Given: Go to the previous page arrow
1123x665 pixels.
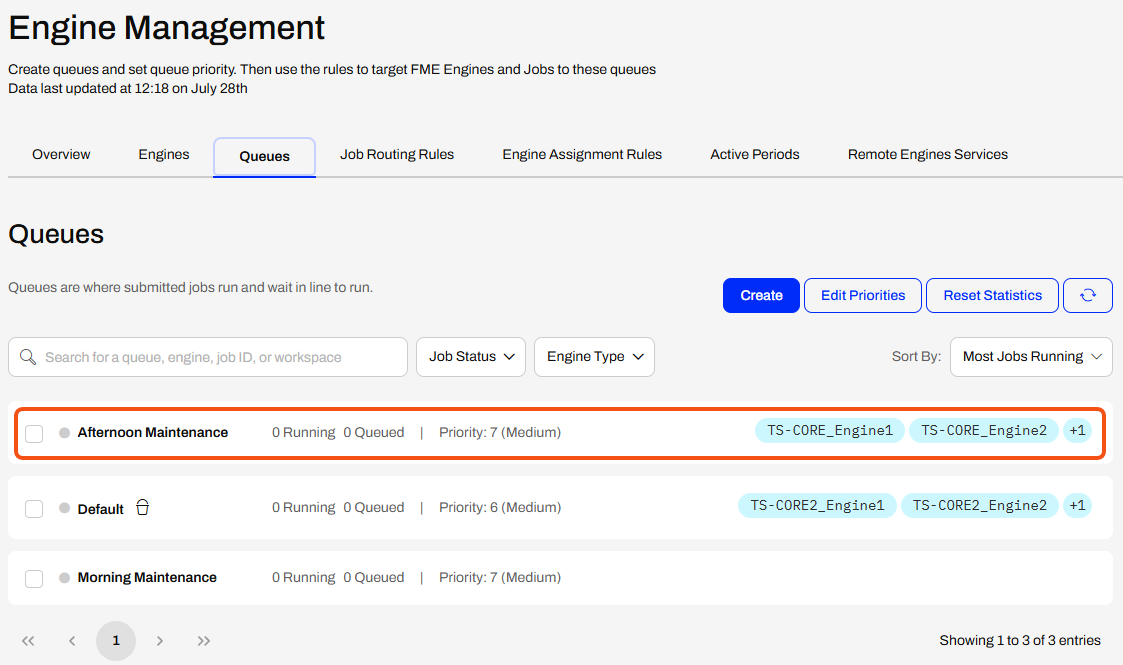Looking at the screenshot, I should [72, 641].
